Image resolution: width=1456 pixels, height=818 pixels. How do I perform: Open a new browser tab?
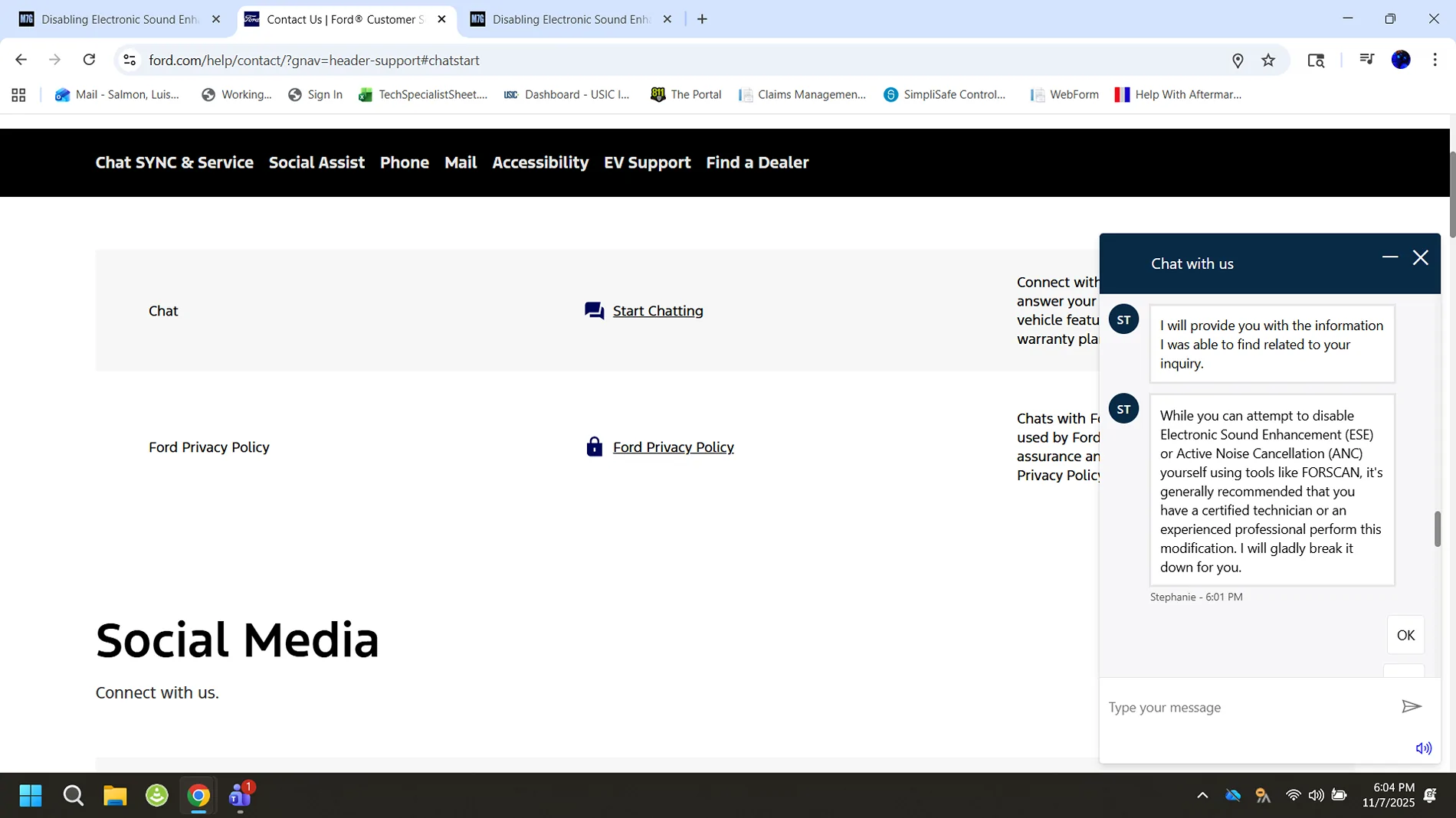(x=702, y=19)
